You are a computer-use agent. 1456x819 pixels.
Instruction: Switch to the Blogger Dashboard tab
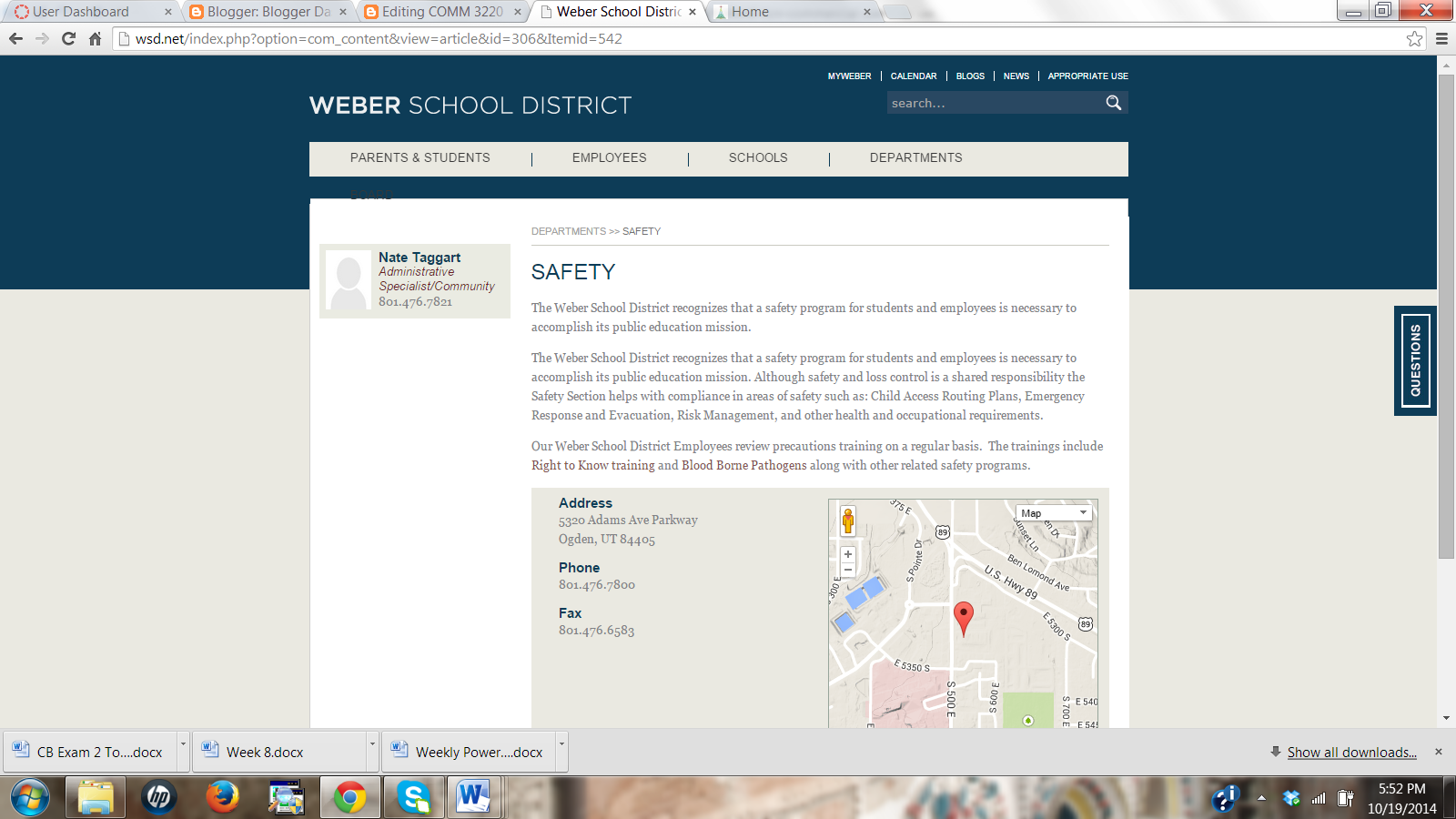268,12
